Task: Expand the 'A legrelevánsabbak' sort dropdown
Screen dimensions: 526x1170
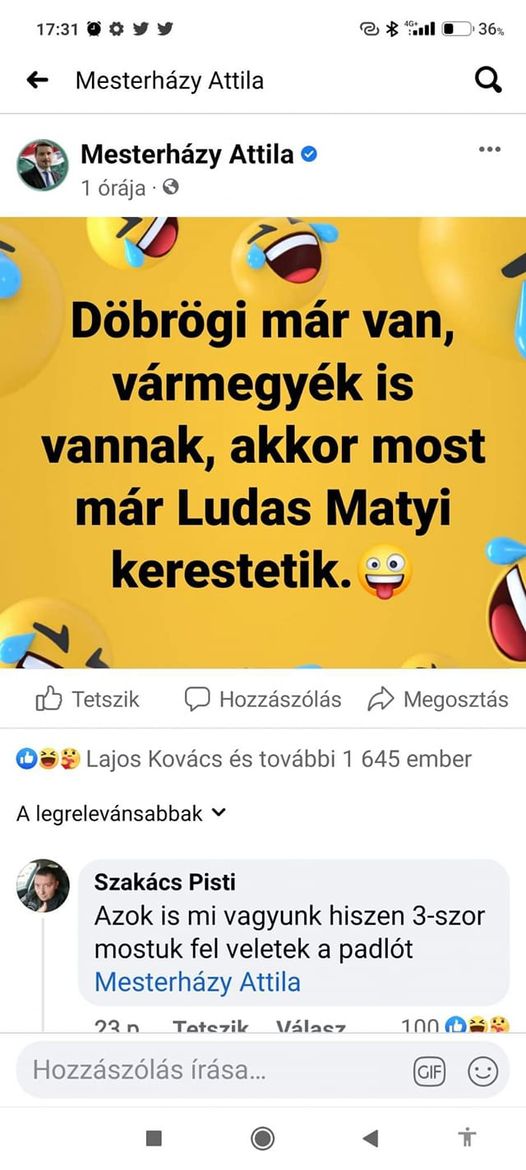Action: click(x=120, y=813)
